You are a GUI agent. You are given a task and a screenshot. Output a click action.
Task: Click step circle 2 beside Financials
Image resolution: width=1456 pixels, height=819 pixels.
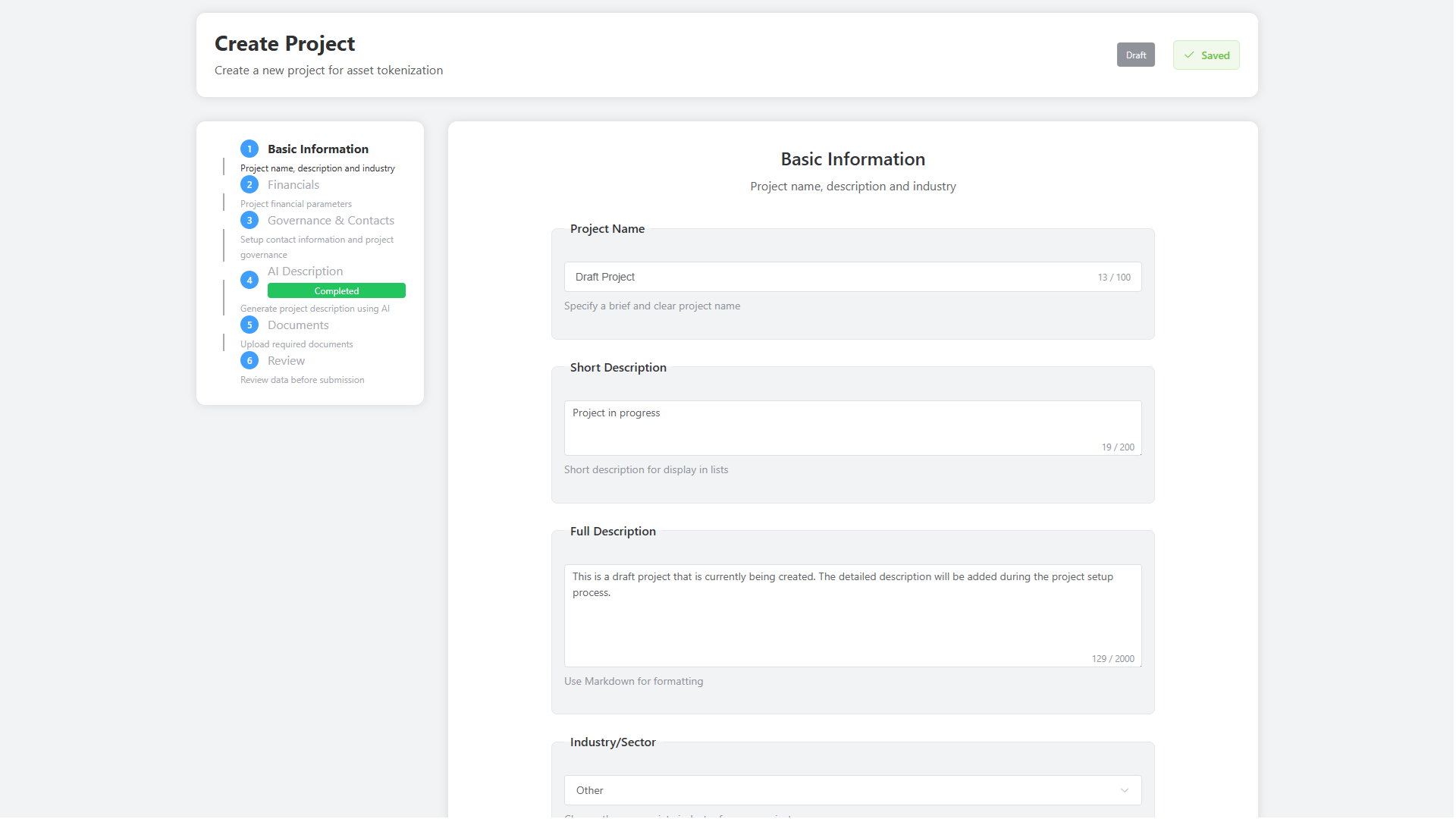click(x=249, y=184)
